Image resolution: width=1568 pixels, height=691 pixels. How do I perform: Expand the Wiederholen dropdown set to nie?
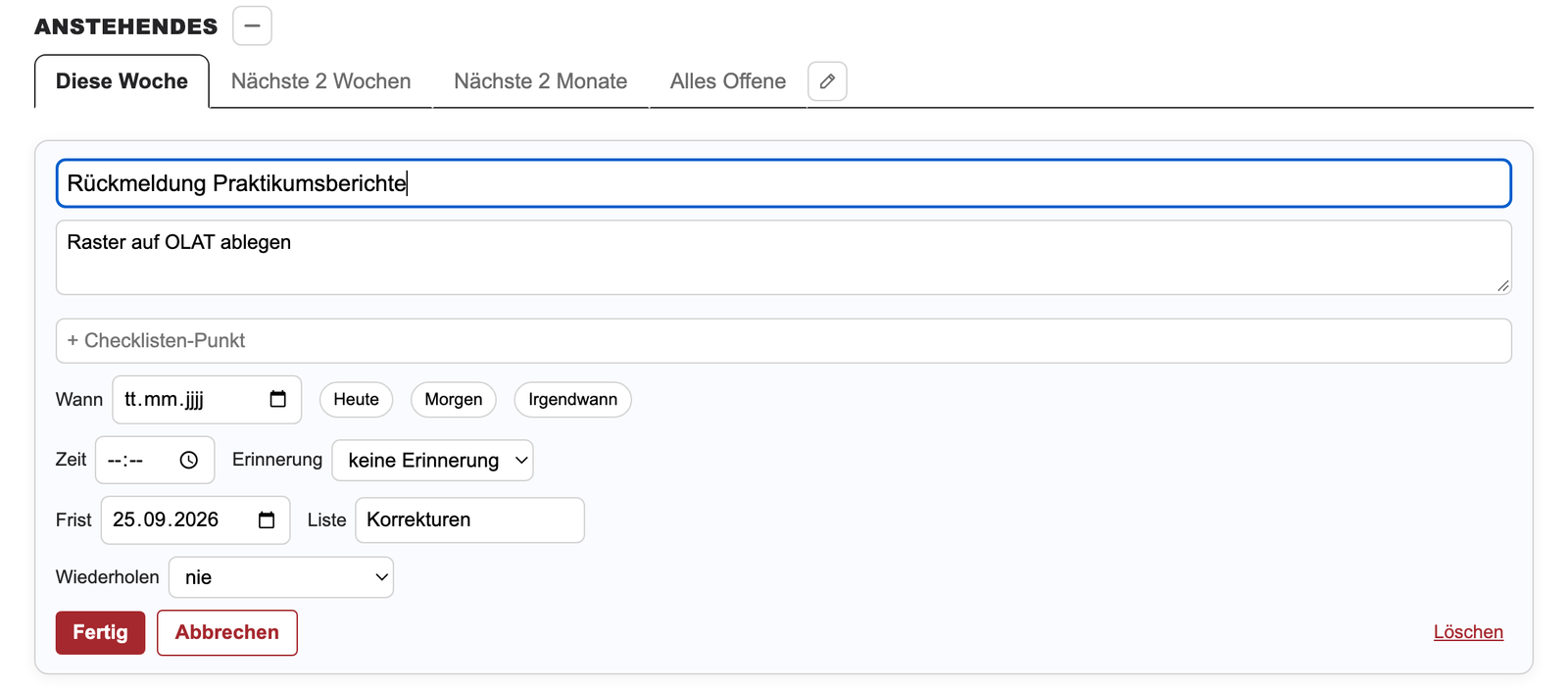[x=281, y=577]
